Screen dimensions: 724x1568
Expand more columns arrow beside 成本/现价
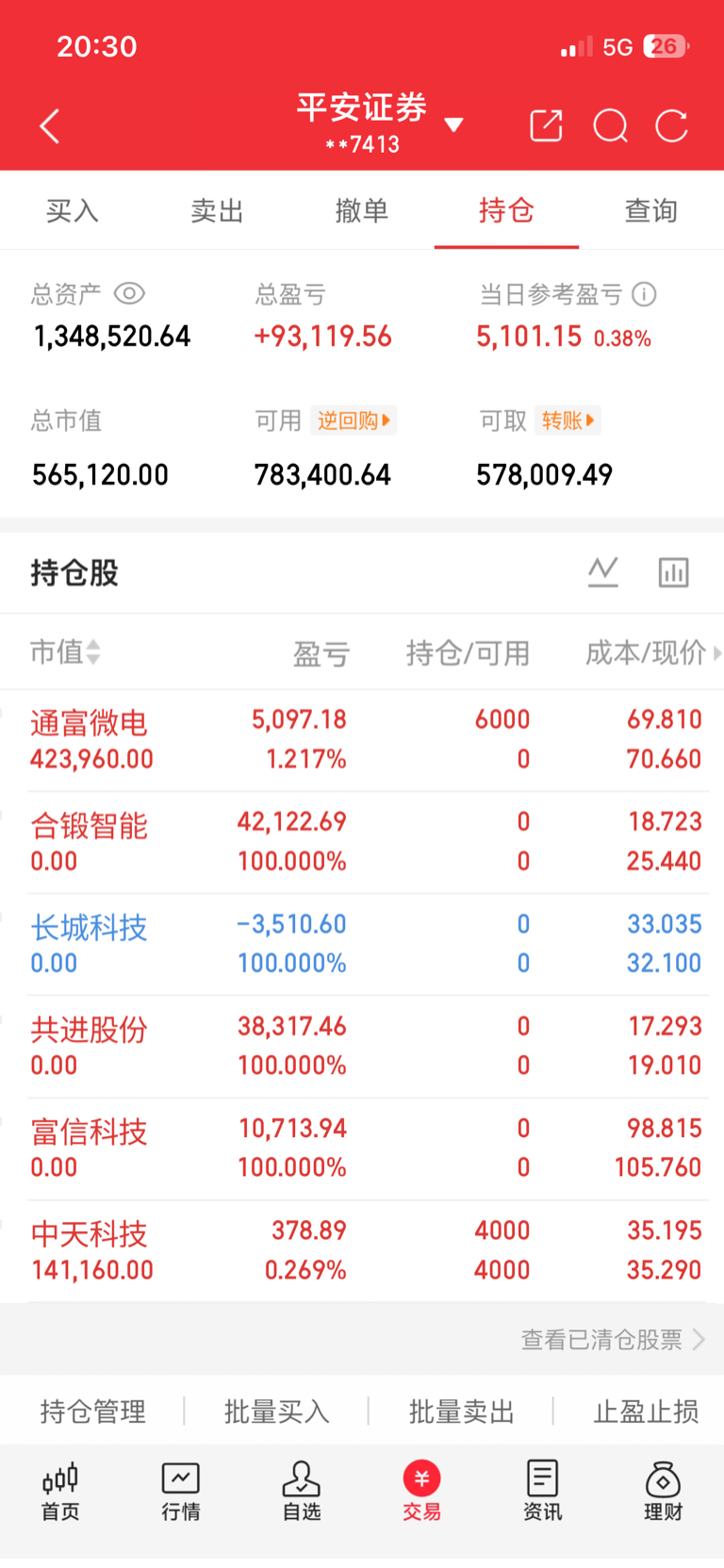[717, 652]
